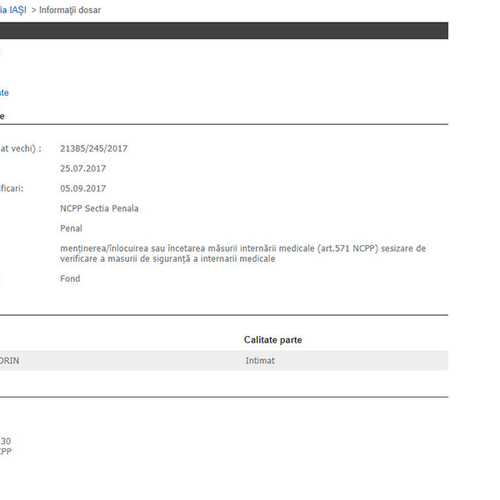
Task: Open the blue partial link ending in 'te'
Action: pyautogui.click(x=4, y=93)
